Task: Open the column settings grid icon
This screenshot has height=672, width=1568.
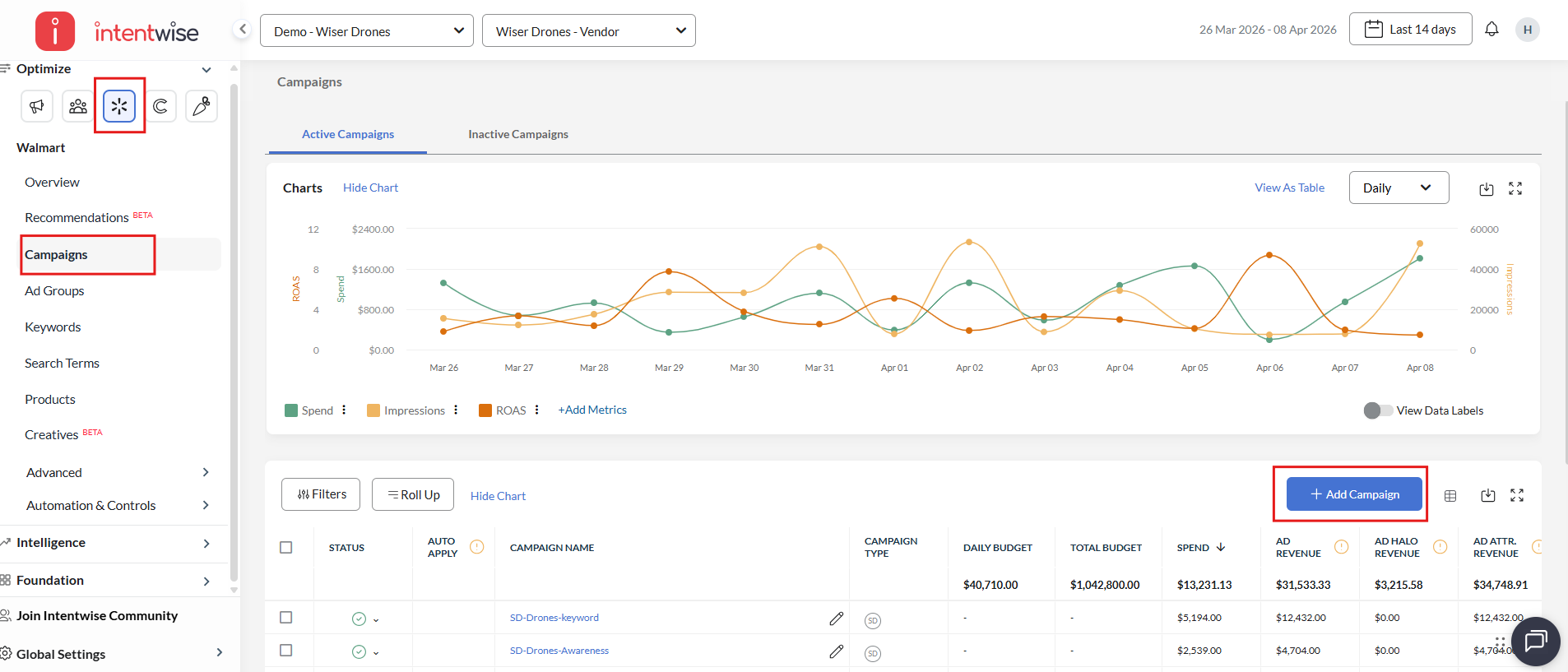Action: [x=1450, y=496]
